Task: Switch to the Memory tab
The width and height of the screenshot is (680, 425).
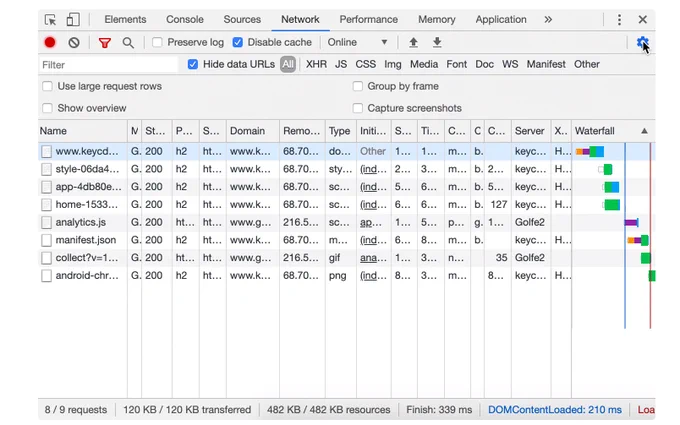Action: click(x=437, y=20)
